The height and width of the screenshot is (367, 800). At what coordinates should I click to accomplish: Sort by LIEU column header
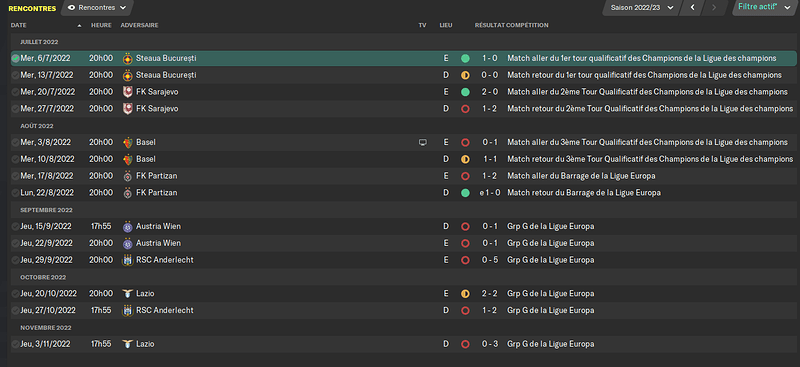(x=445, y=25)
